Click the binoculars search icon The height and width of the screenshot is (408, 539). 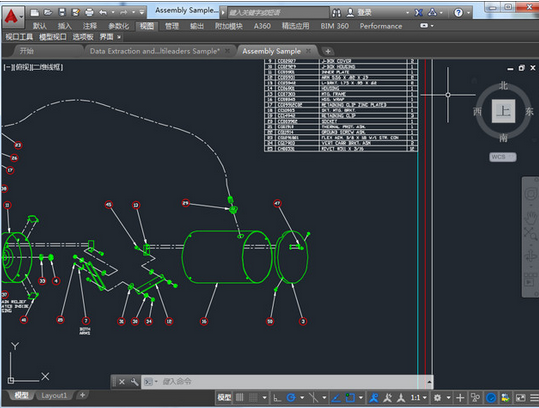coord(337,13)
